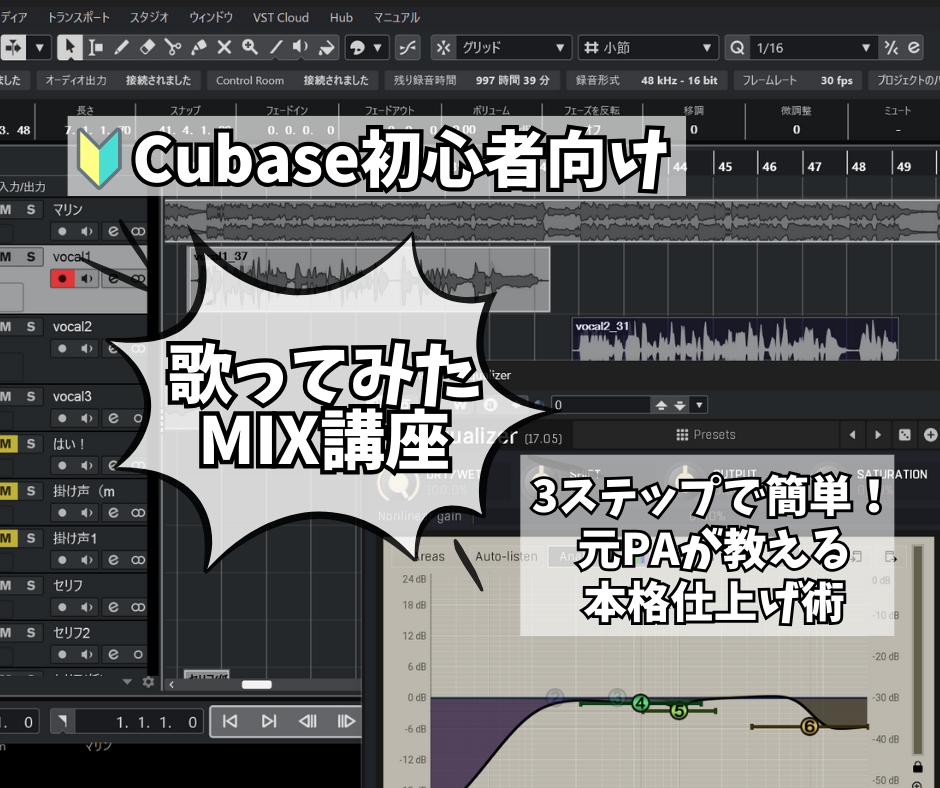Select the Color paint bucket tool

pos(326,47)
